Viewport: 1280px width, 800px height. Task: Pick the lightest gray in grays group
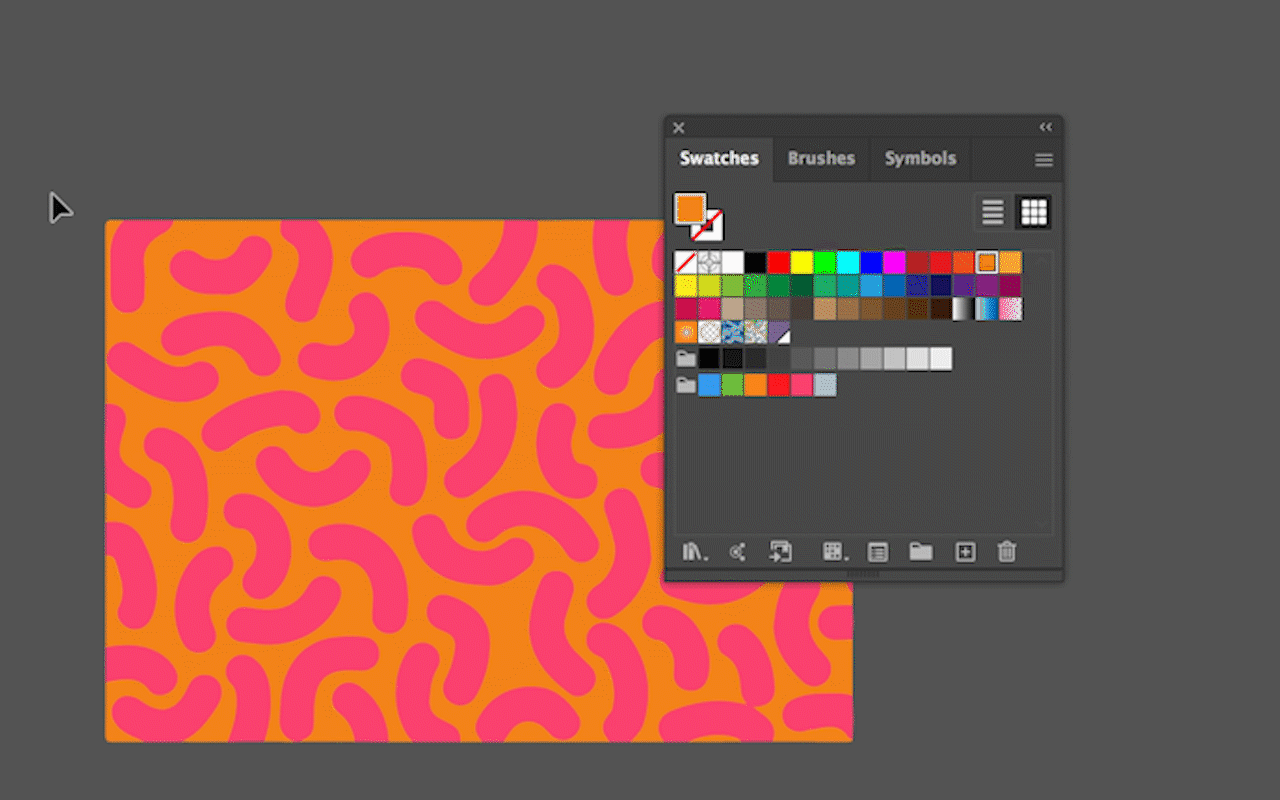(x=941, y=359)
